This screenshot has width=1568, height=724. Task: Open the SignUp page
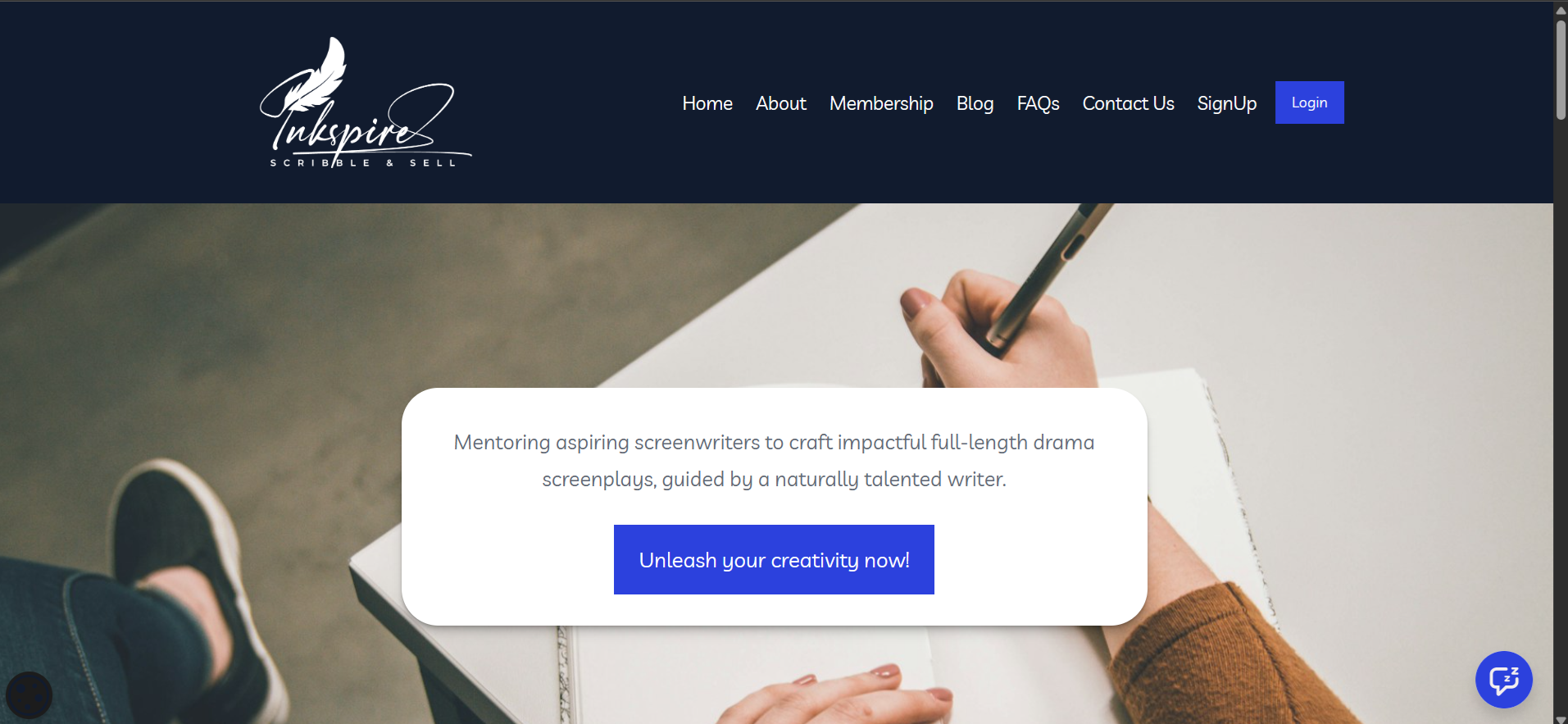click(1227, 103)
